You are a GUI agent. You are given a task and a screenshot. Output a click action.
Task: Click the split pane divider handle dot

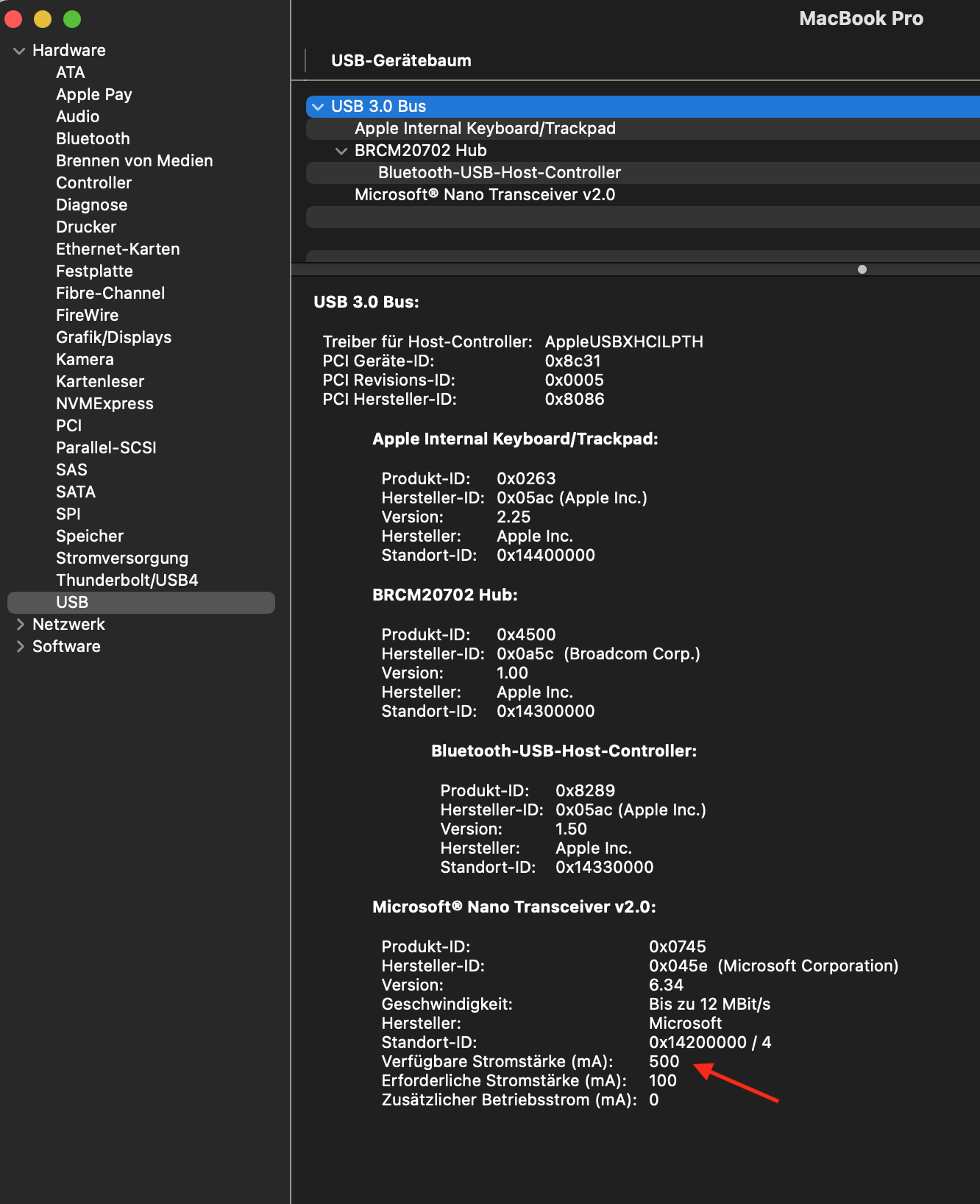pos(862,269)
